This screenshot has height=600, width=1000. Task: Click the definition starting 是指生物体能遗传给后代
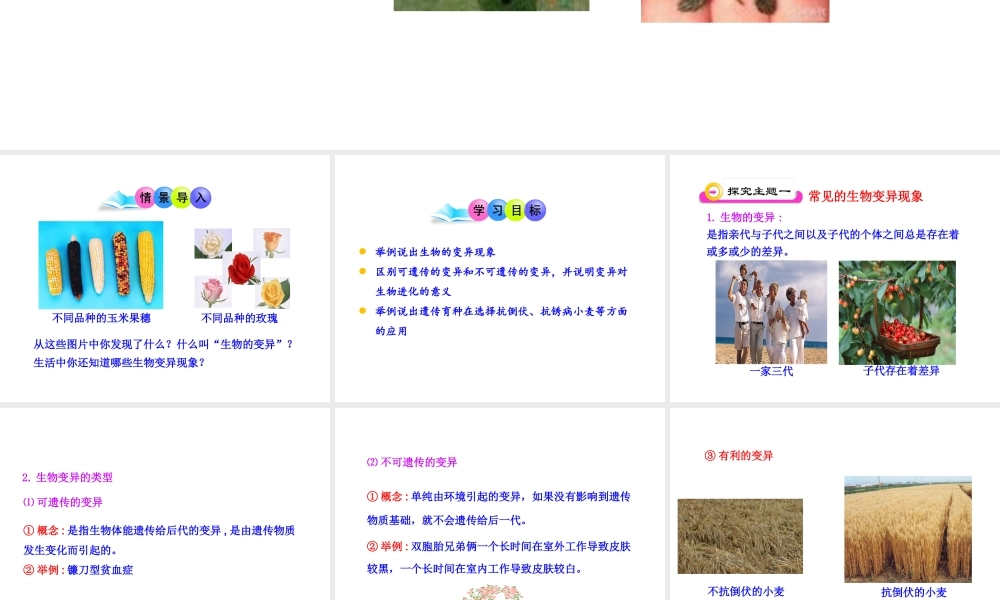[159, 540]
